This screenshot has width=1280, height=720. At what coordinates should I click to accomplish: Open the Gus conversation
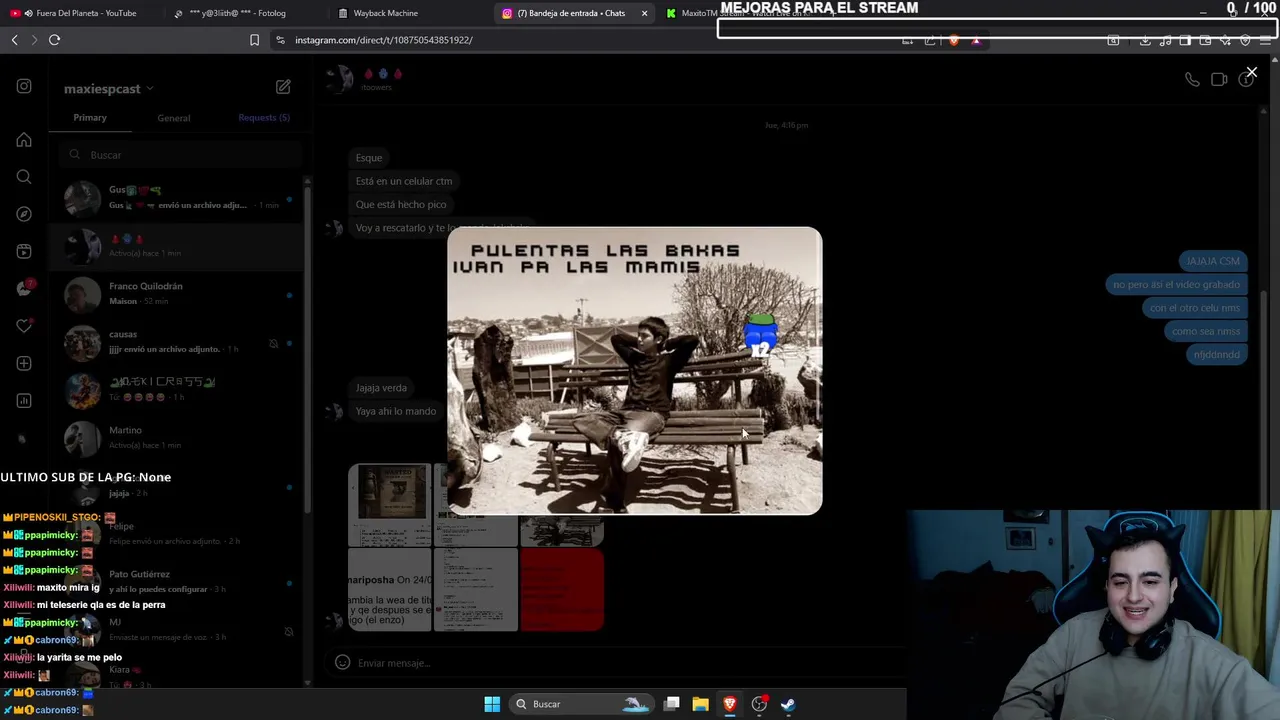pyautogui.click(x=177, y=197)
